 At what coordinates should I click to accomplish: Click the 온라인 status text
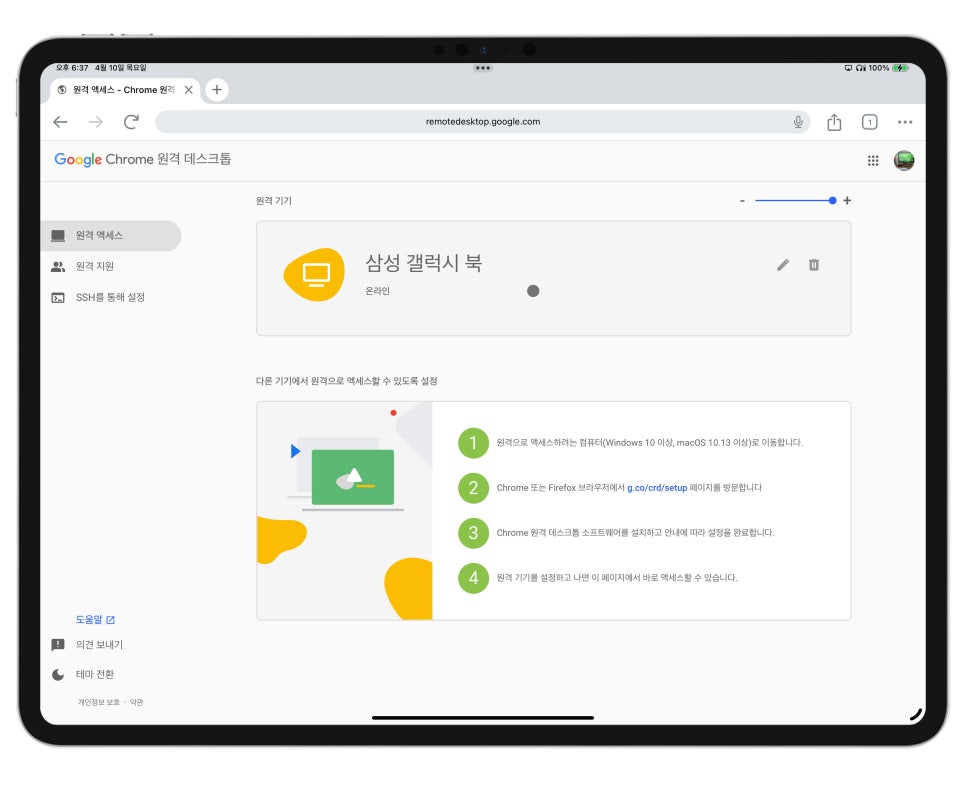coord(377,291)
